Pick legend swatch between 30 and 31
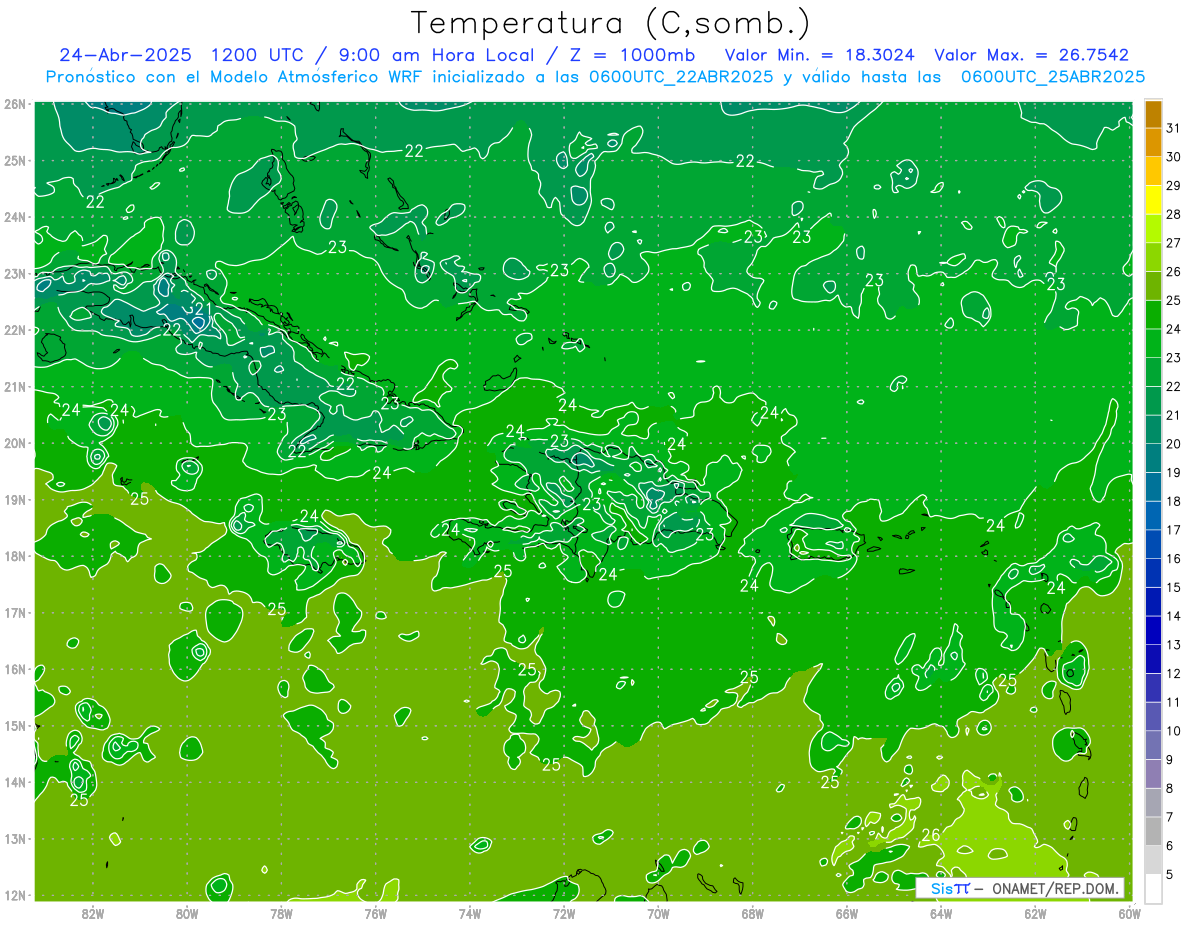The image size is (1200, 927). pos(1152,143)
